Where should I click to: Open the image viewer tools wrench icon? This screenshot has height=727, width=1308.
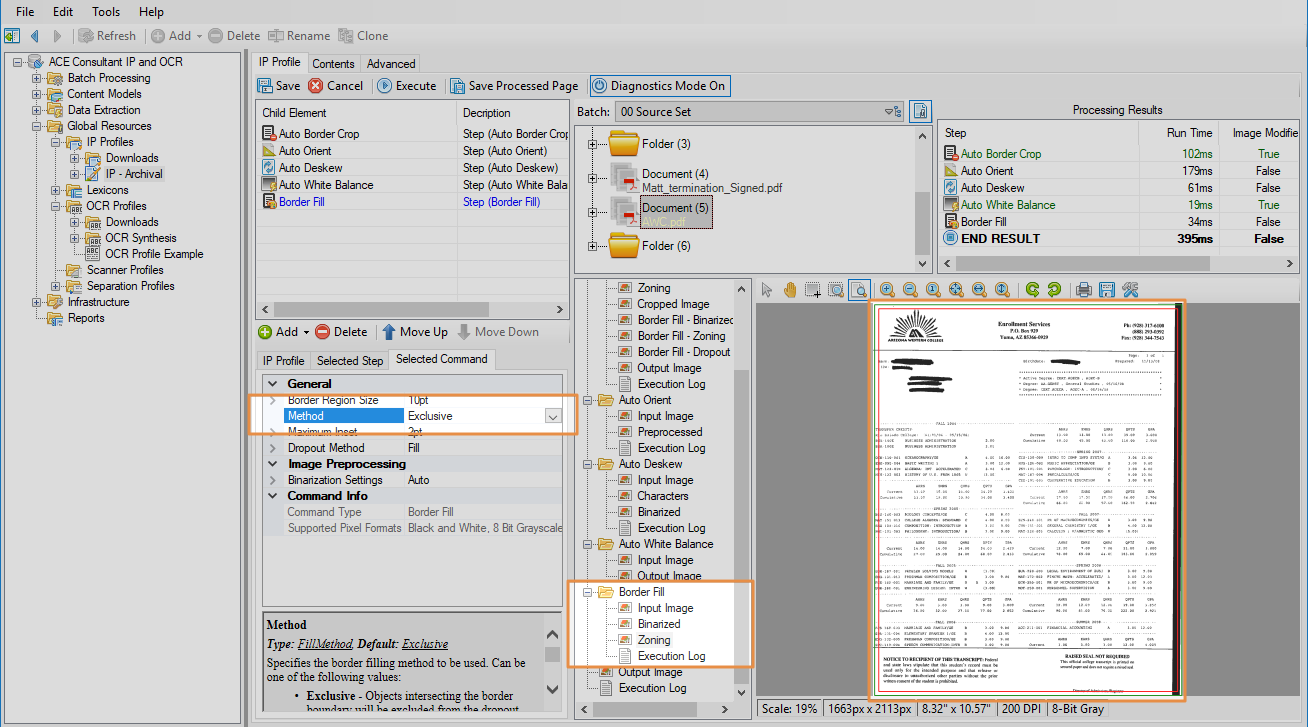pyautogui.click(x=1130, y=290)
